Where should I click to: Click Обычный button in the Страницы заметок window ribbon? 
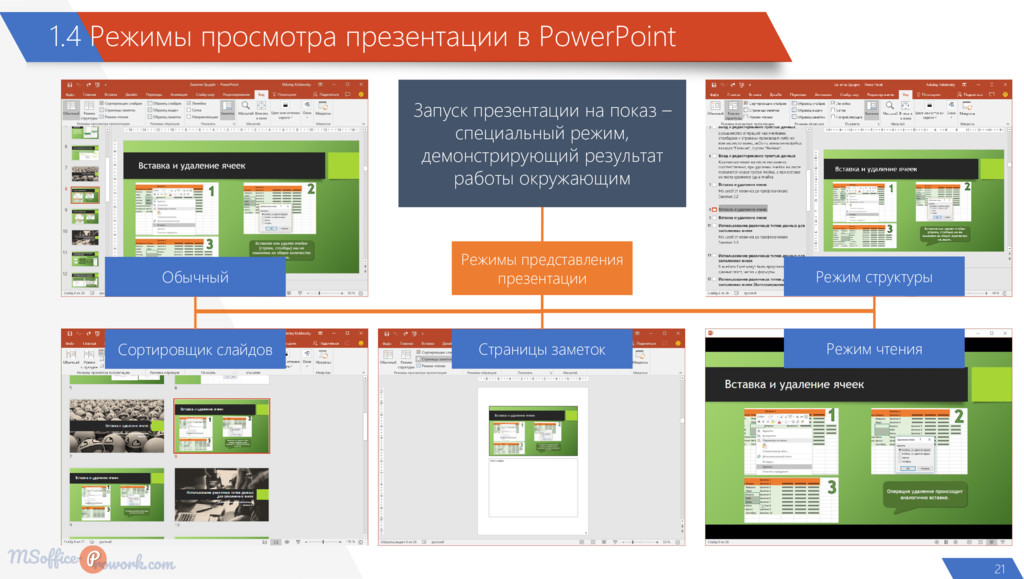coord(388,357)
